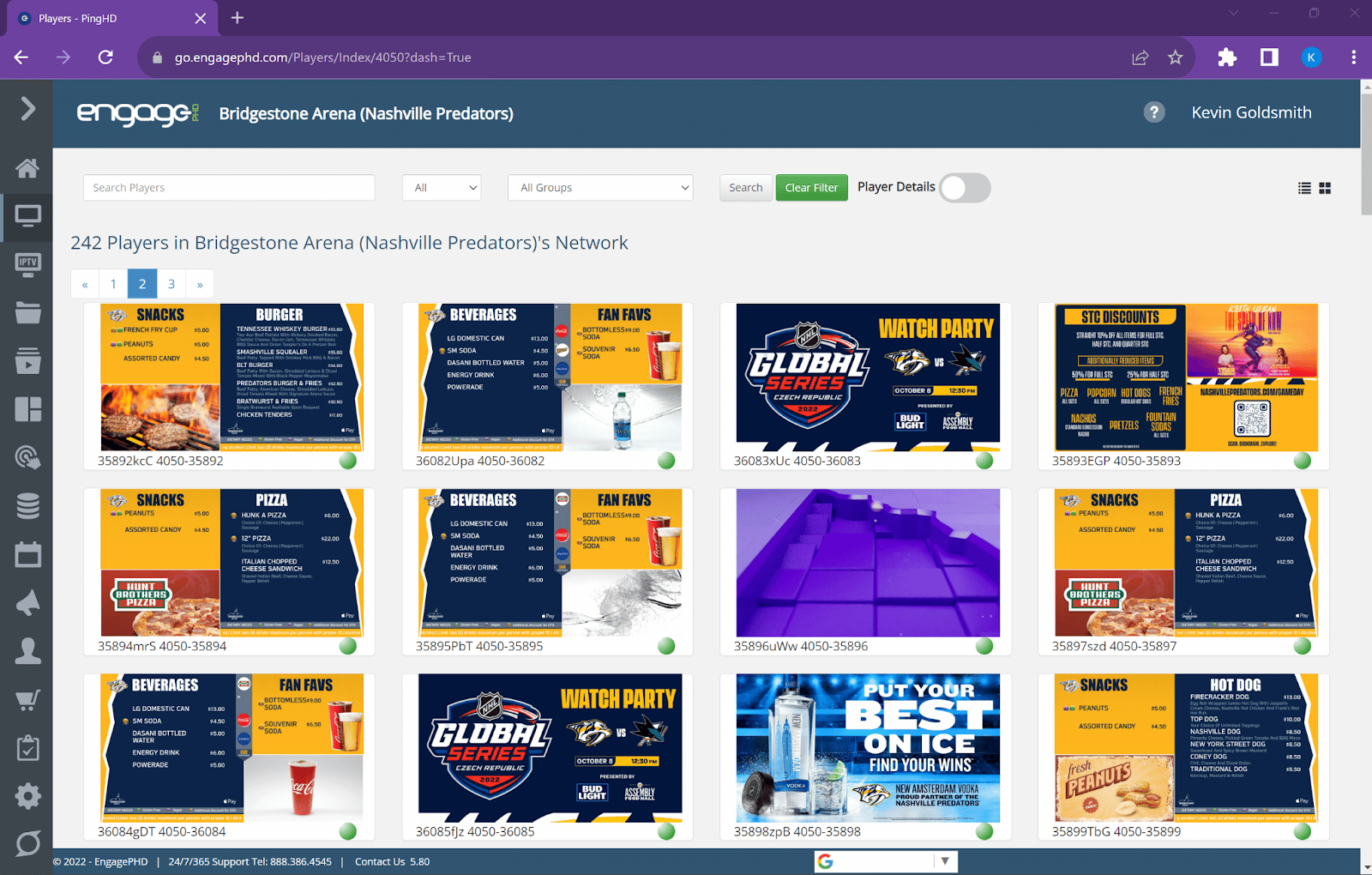Open the calendar schedule sidebar icon
Screen dimensions: 1372x875
(27, 555)
